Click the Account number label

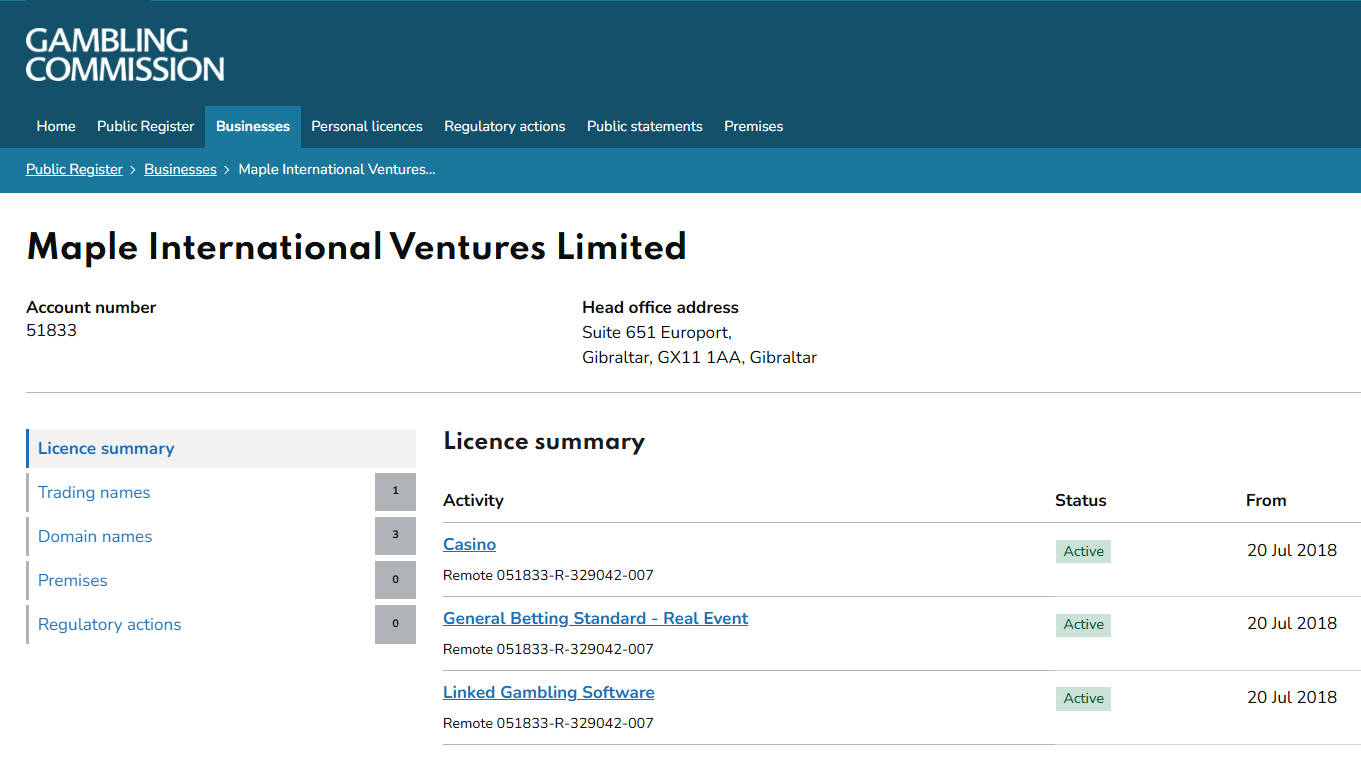[91, 307]
